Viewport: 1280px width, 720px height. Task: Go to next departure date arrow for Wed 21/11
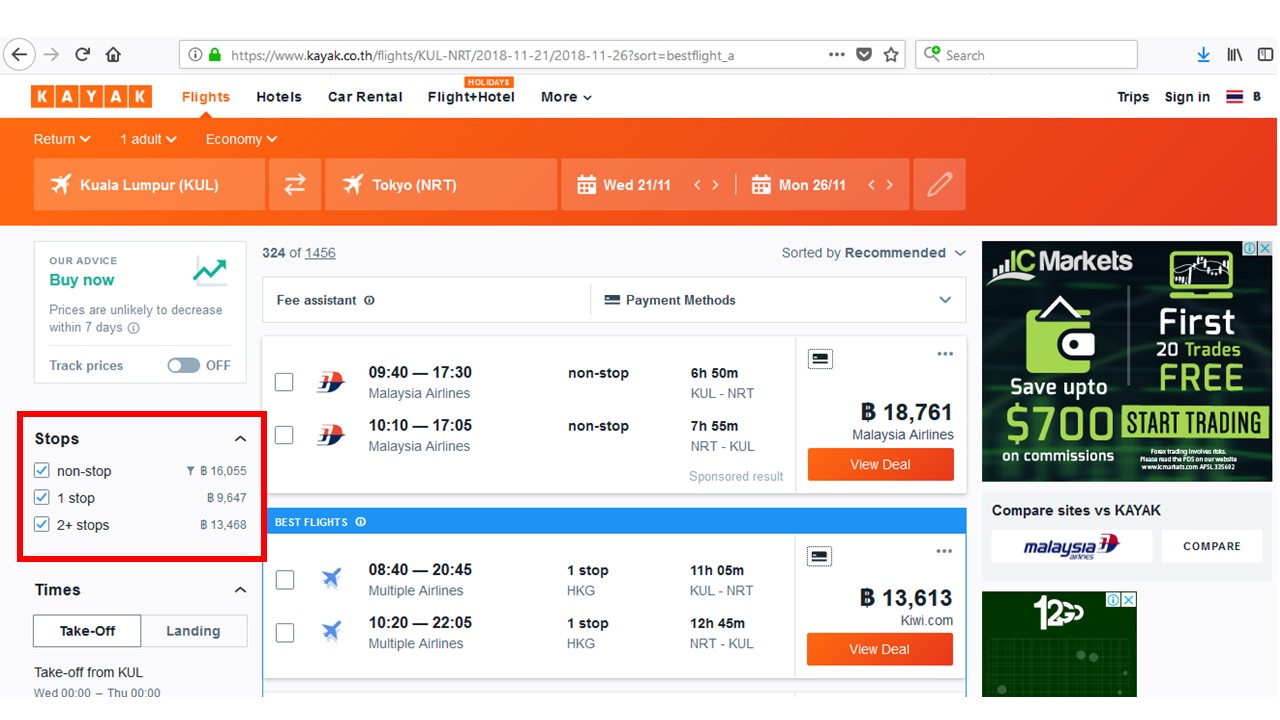(x=716, y=185)
